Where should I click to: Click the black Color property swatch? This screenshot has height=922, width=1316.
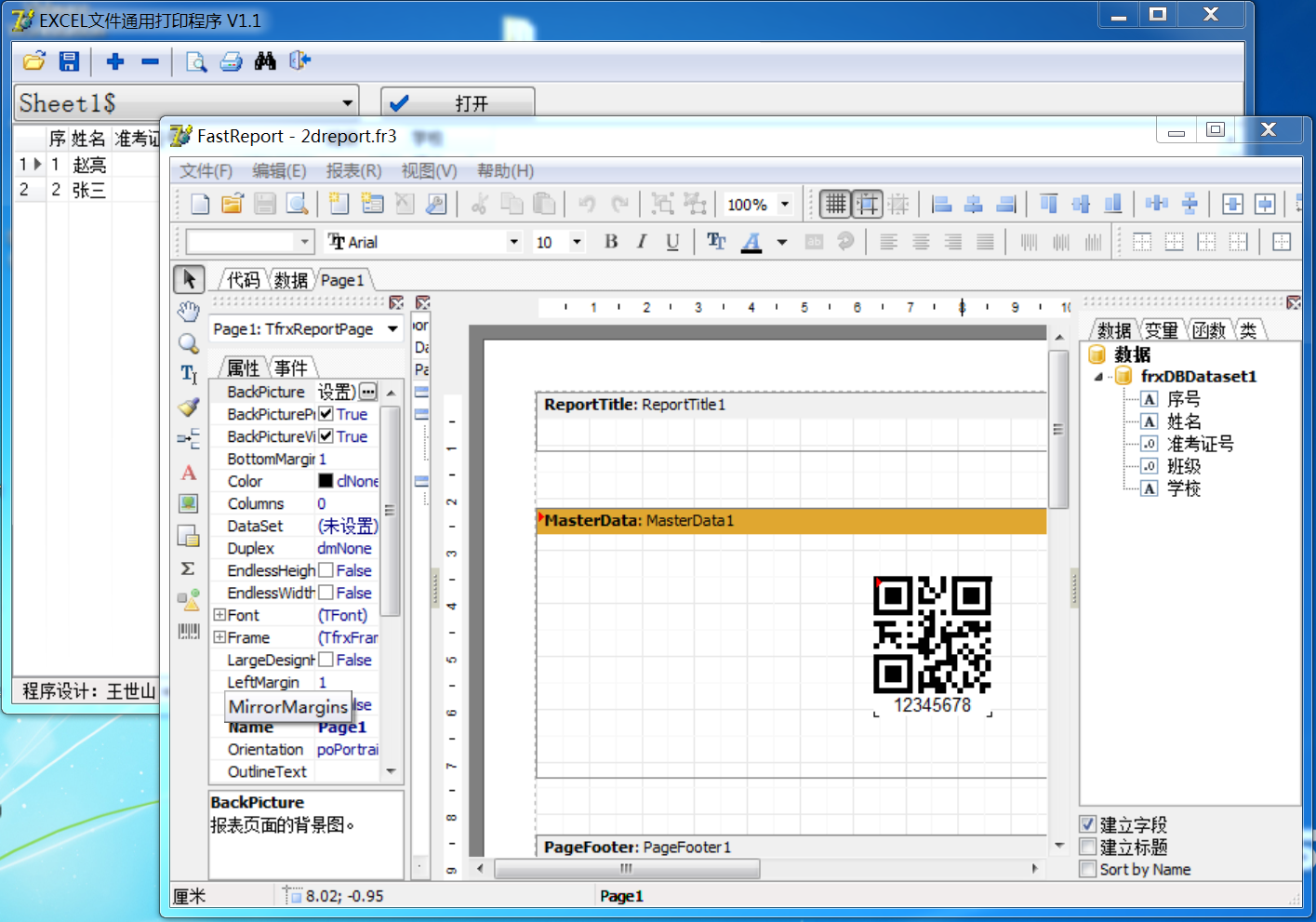pos(326,481)
